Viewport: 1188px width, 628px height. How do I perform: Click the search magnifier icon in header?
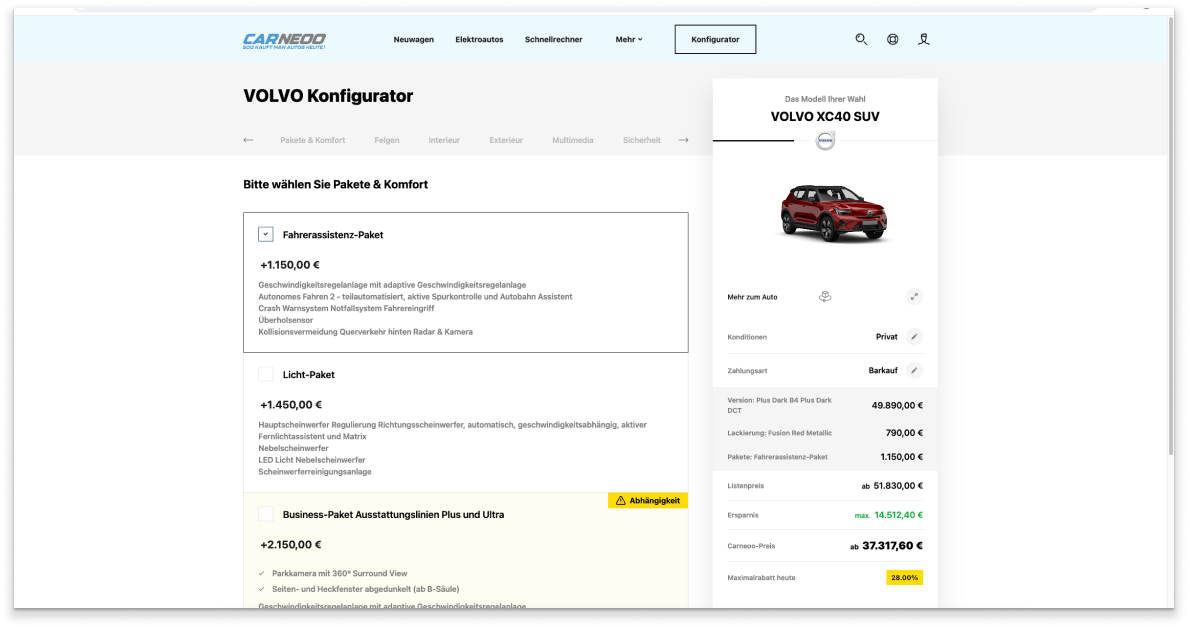[861, 39]
